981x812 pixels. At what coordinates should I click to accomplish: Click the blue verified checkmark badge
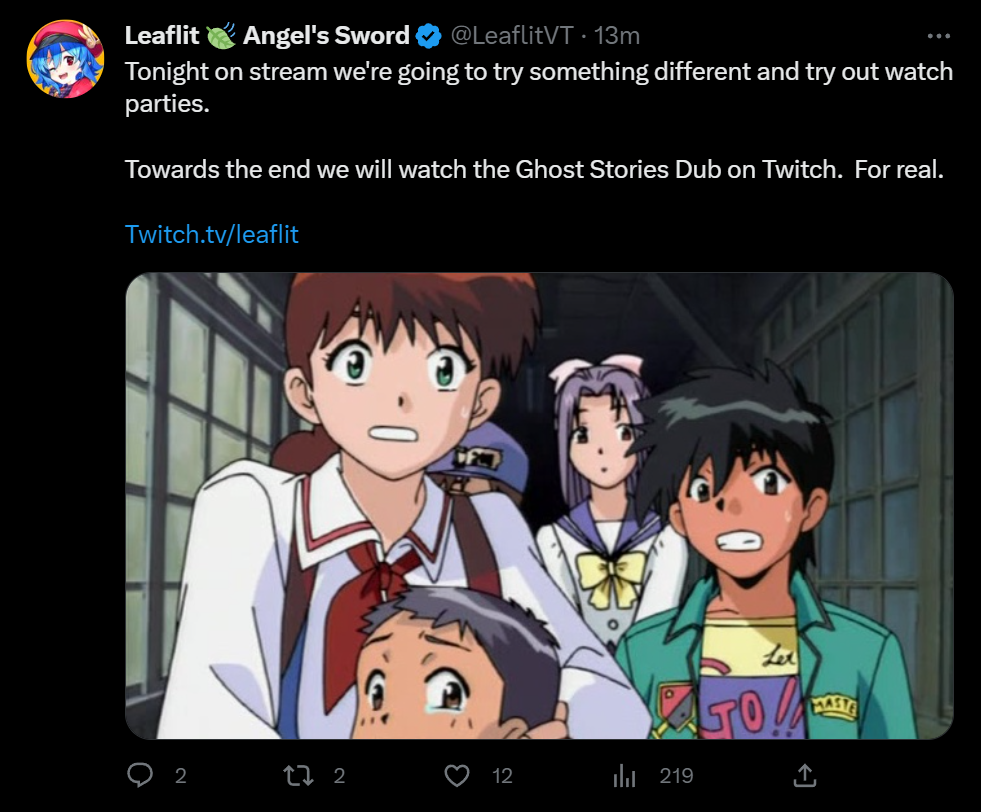pyautogui.click(x=429, y=36)
